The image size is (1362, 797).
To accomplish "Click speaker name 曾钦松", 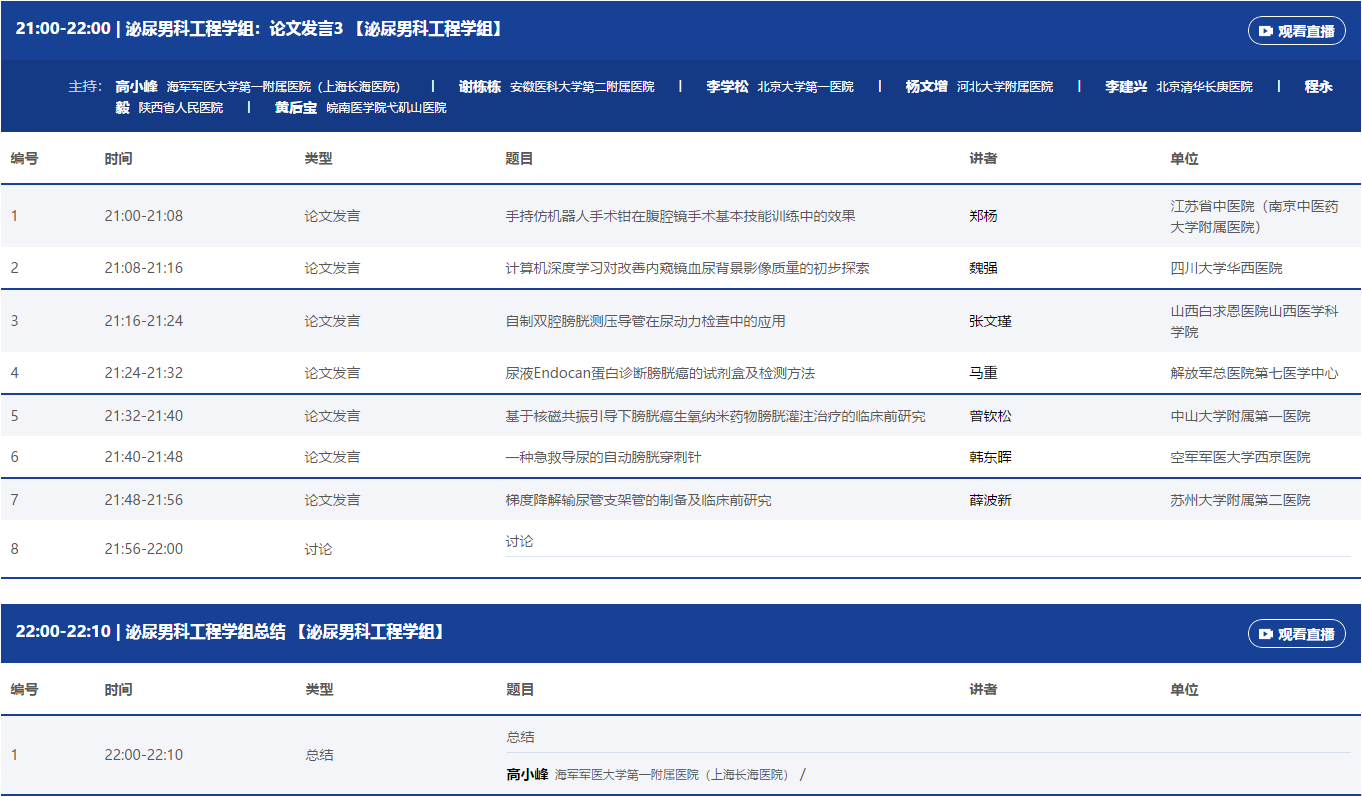I will (990, 416).
